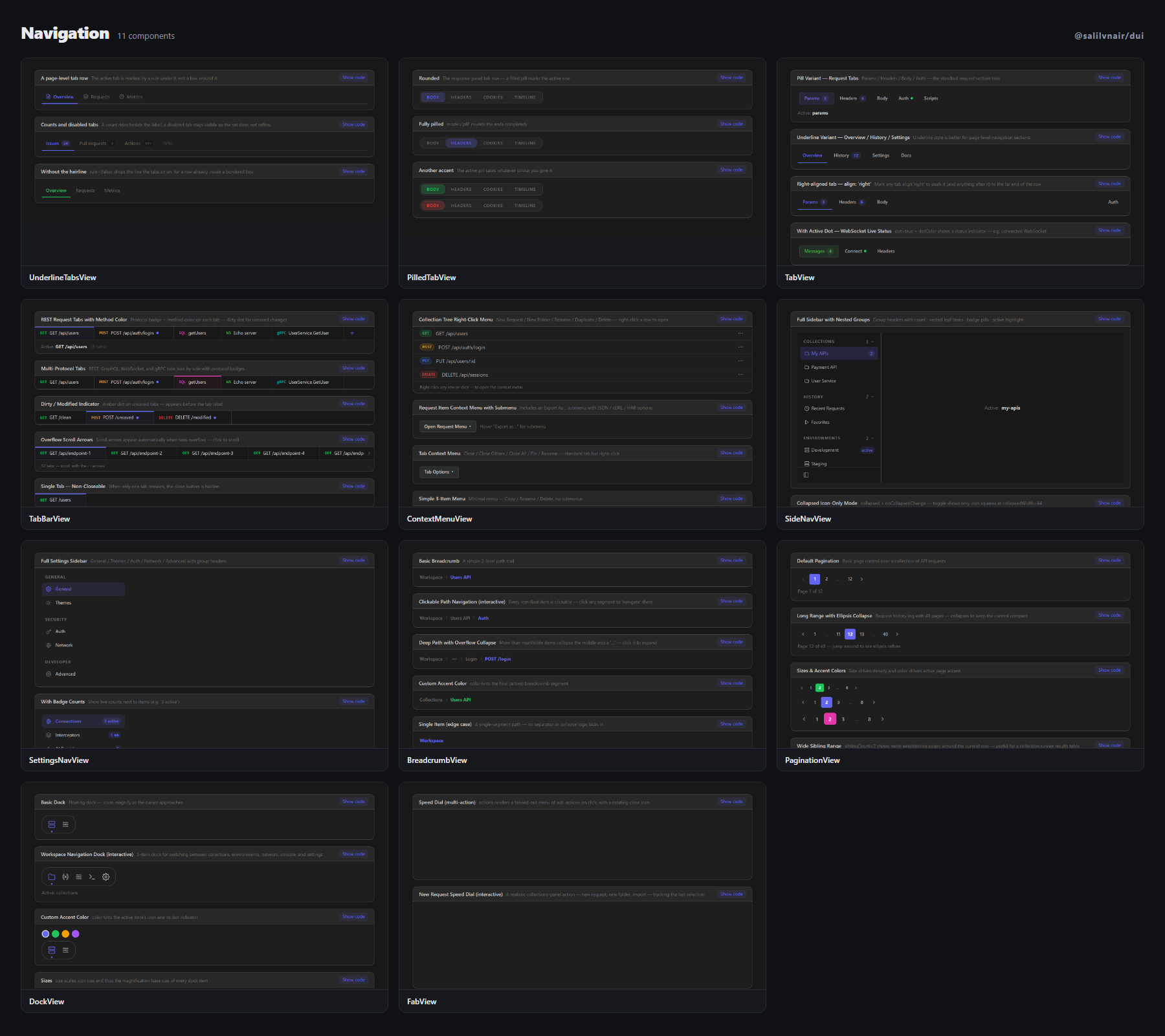Collapse the COLLECTIONS group chevron

pos(872,342)
